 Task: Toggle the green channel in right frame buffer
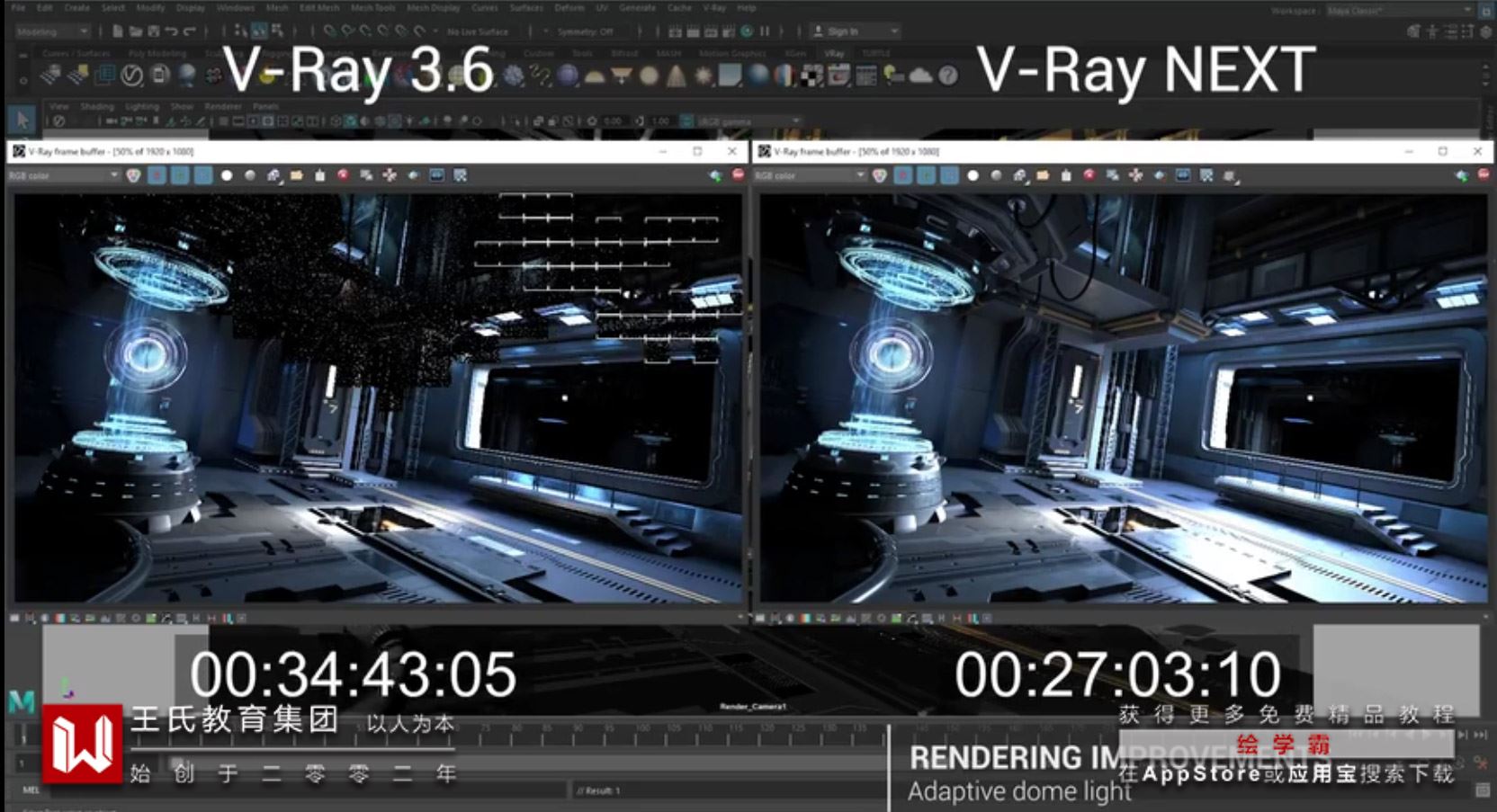[x=926, y=175]
